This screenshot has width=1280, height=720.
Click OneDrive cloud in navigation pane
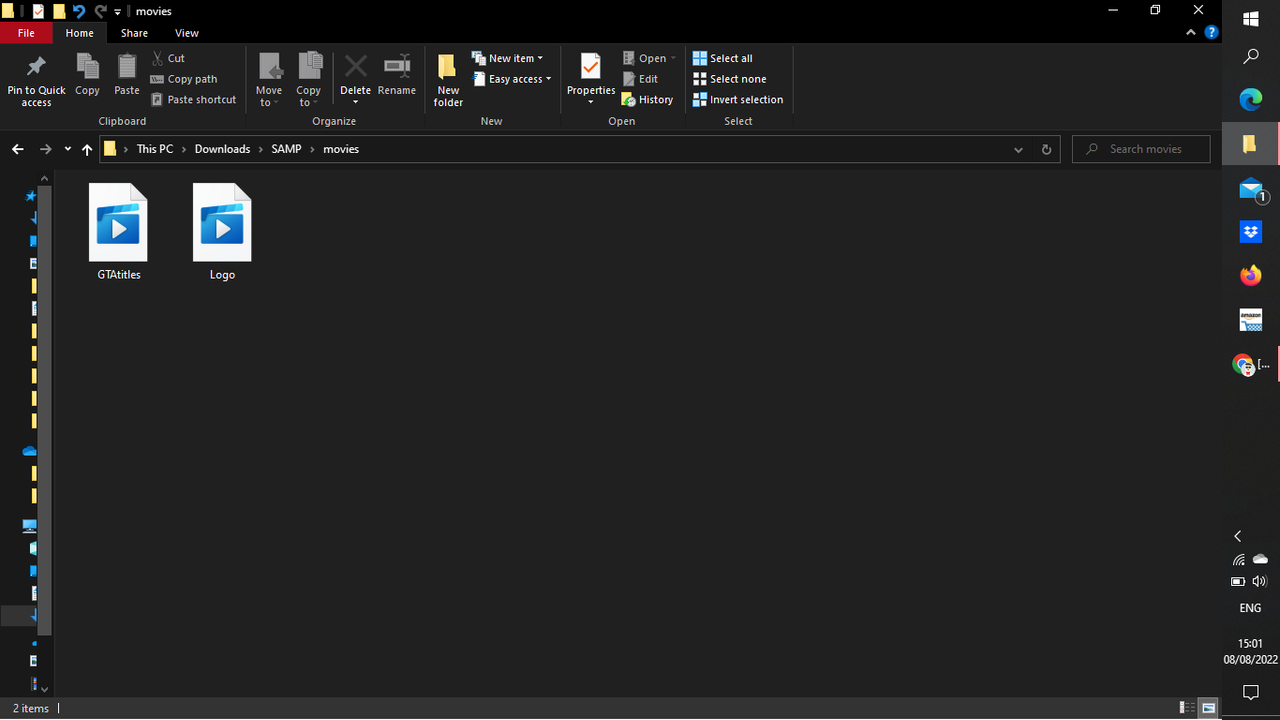coord(30,451)
